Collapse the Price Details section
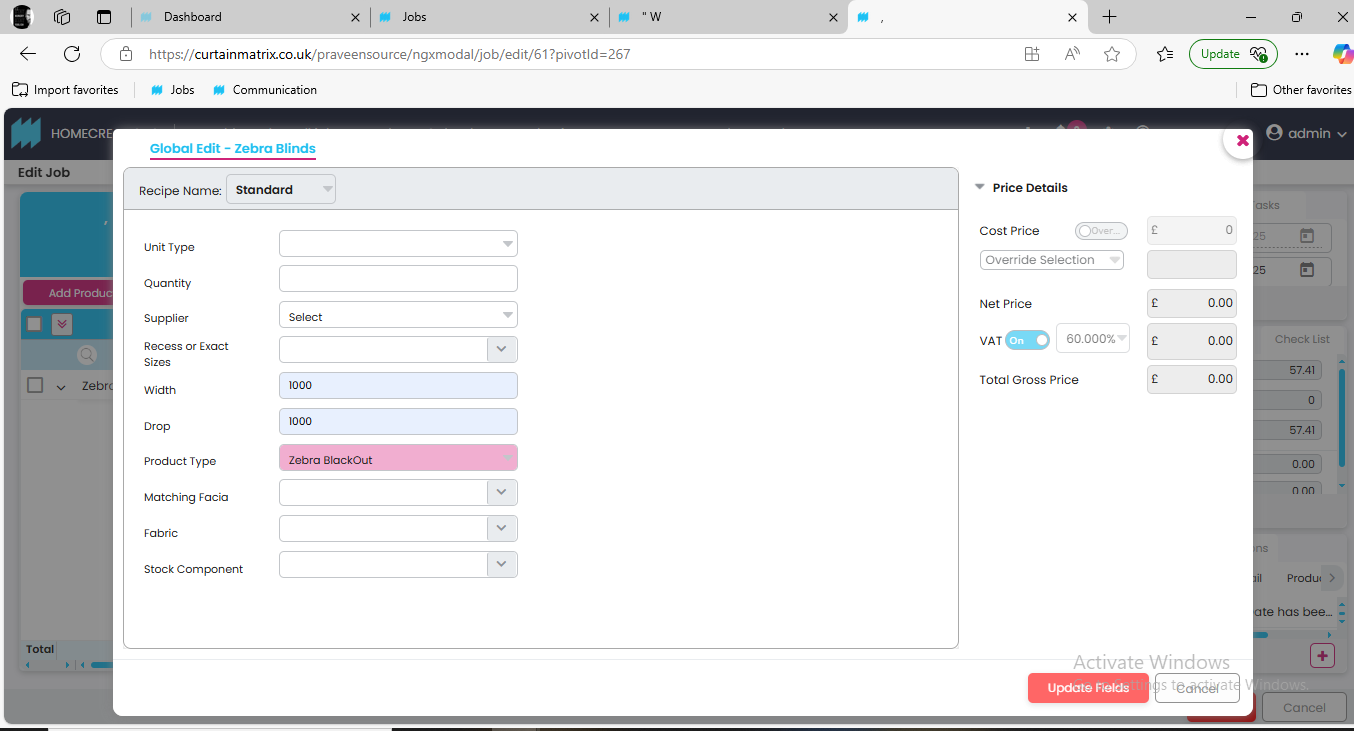Image resolution: width=1354 pixels, height=731 pixels. click(x=980, y=188)
